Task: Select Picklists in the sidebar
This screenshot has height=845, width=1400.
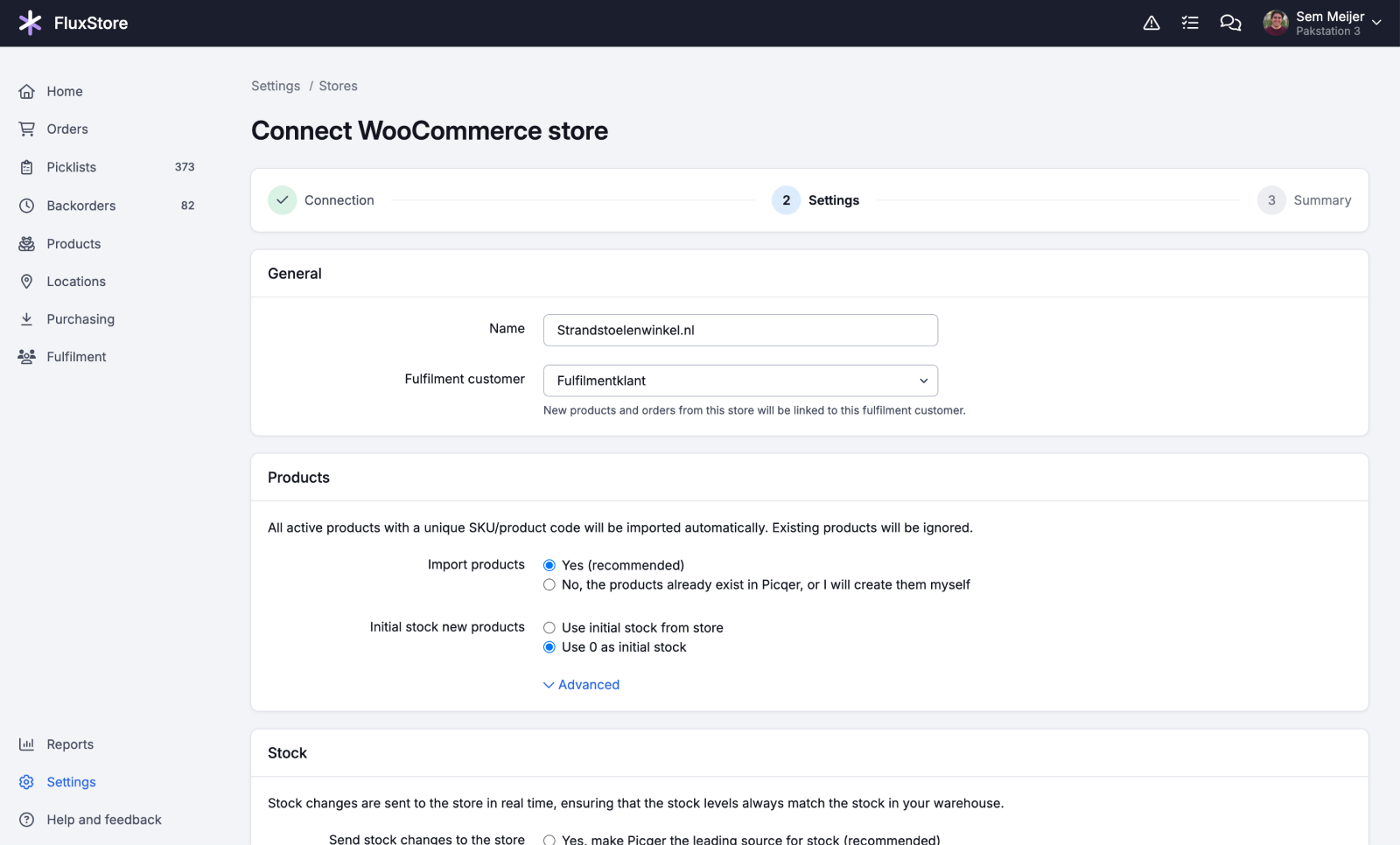Action: coord(72,167)
